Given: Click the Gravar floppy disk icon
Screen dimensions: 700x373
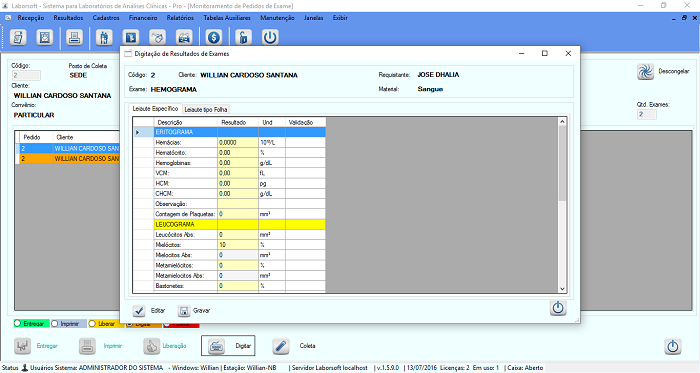Looking at the screenshot, I should click(184, 311).
